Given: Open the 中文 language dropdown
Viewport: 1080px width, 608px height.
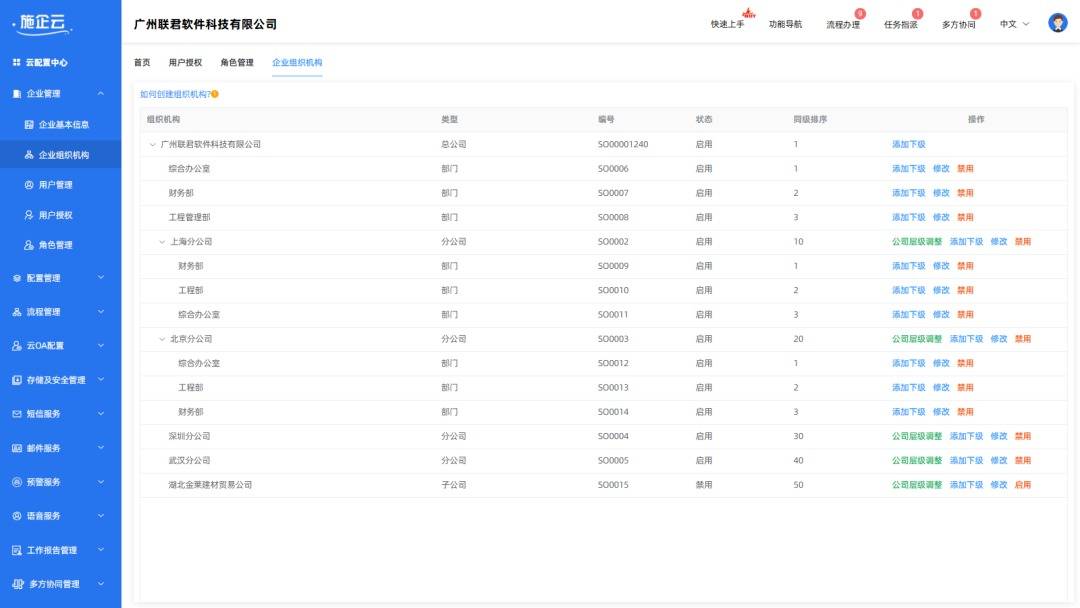Looking at the screenshot, I should click(x=1014, y=24).
